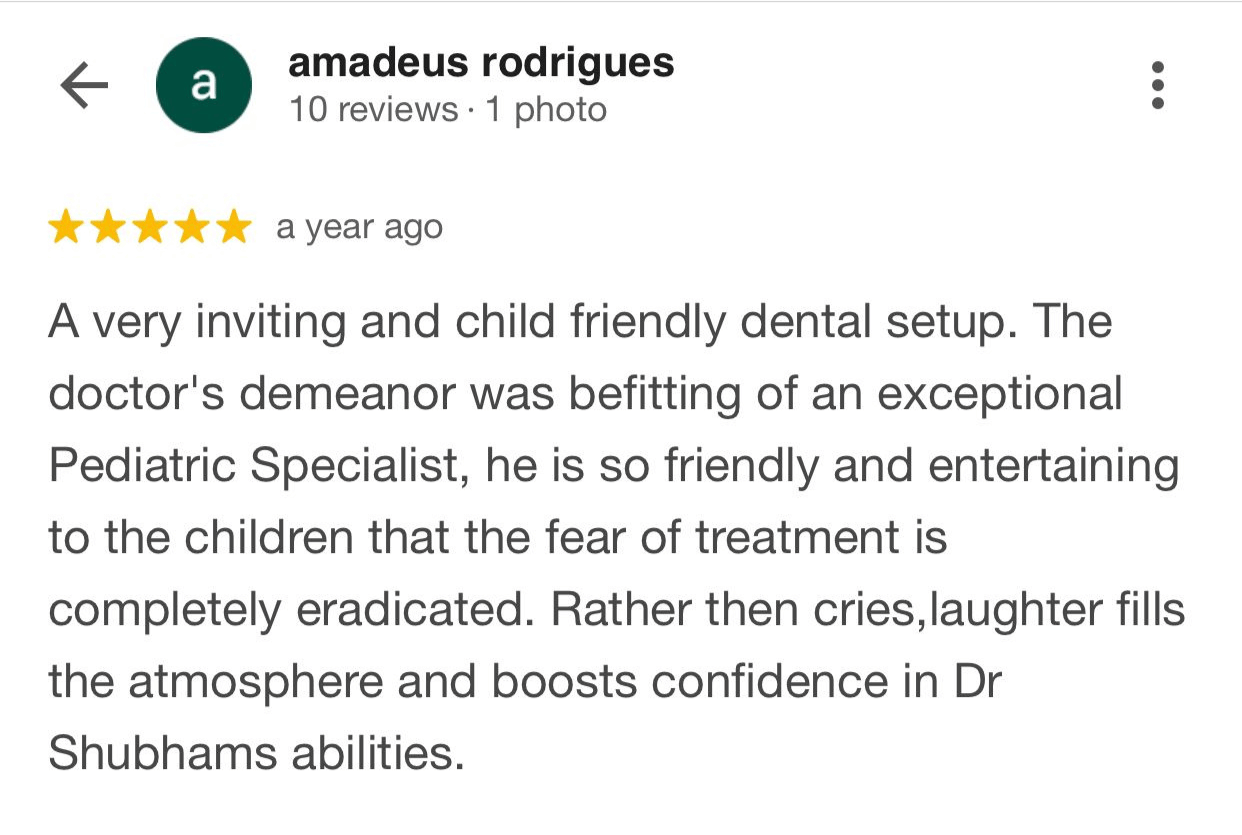The height and width of the screenshot is (835, 1242).
Task: Go back using the left arrow
Action: pyautogui.click(x=84, y=86)
